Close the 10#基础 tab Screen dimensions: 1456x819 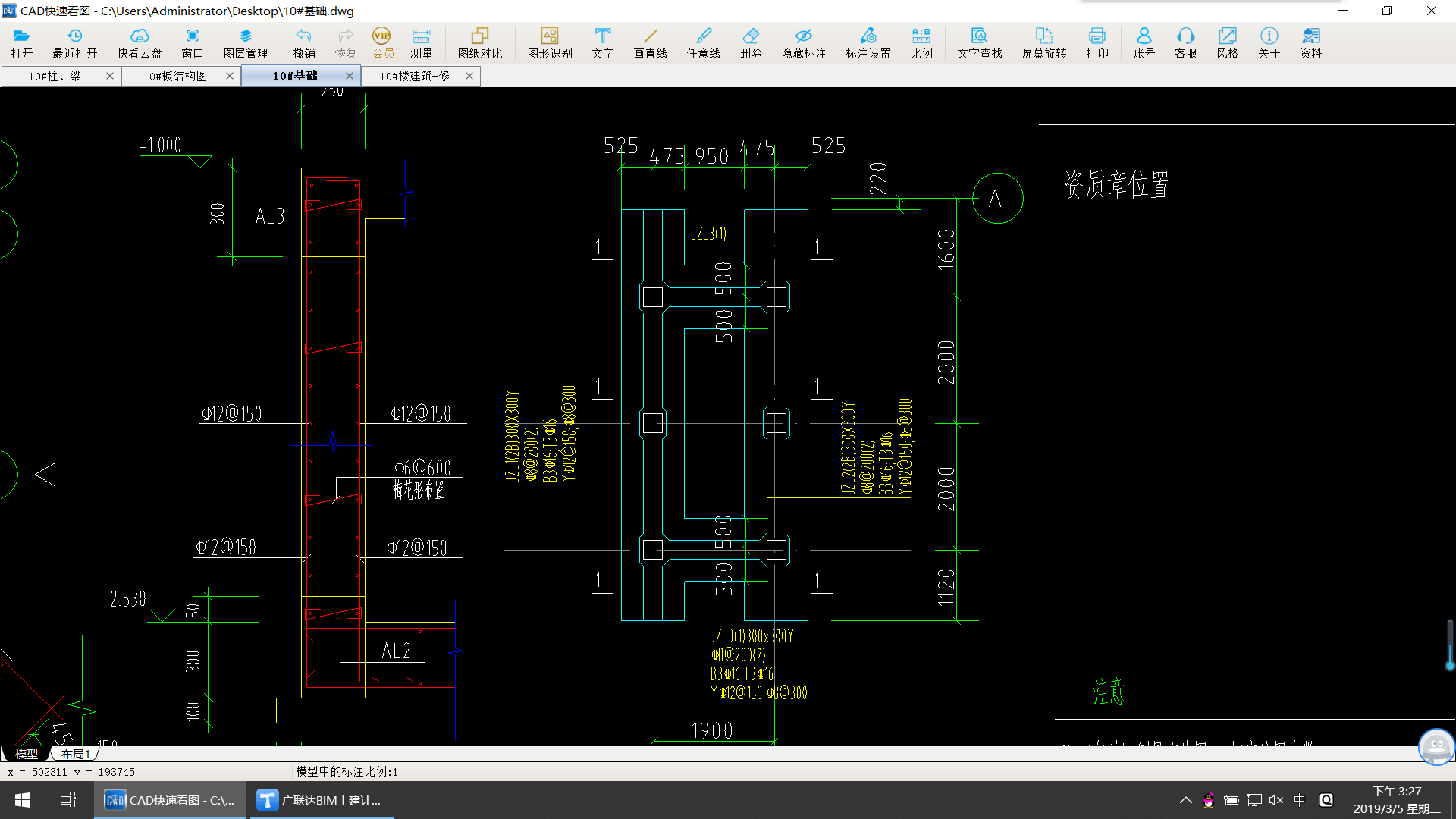click(350, 76)
